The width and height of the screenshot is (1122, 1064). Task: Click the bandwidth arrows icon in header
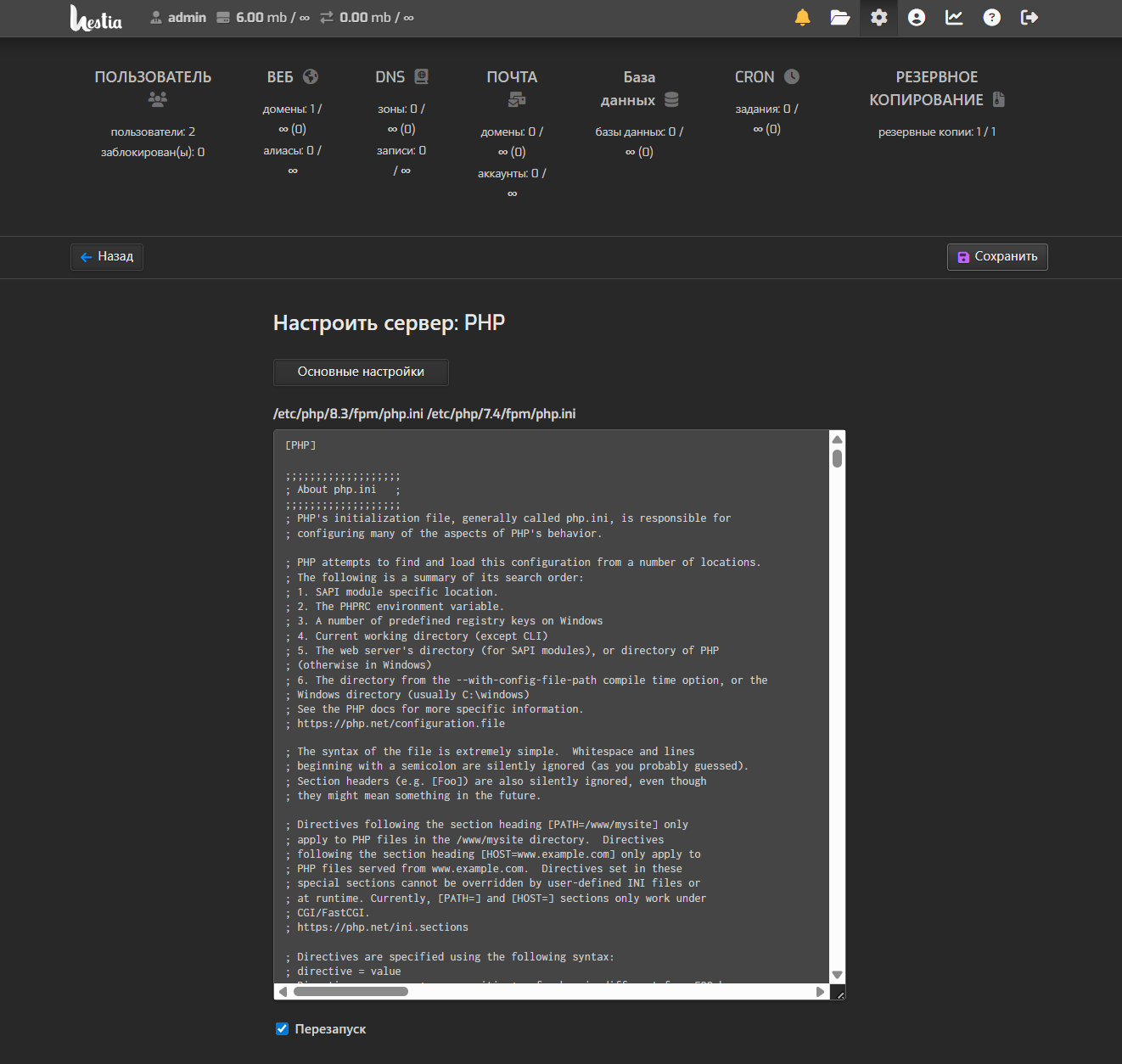click(x=327, y=18)
